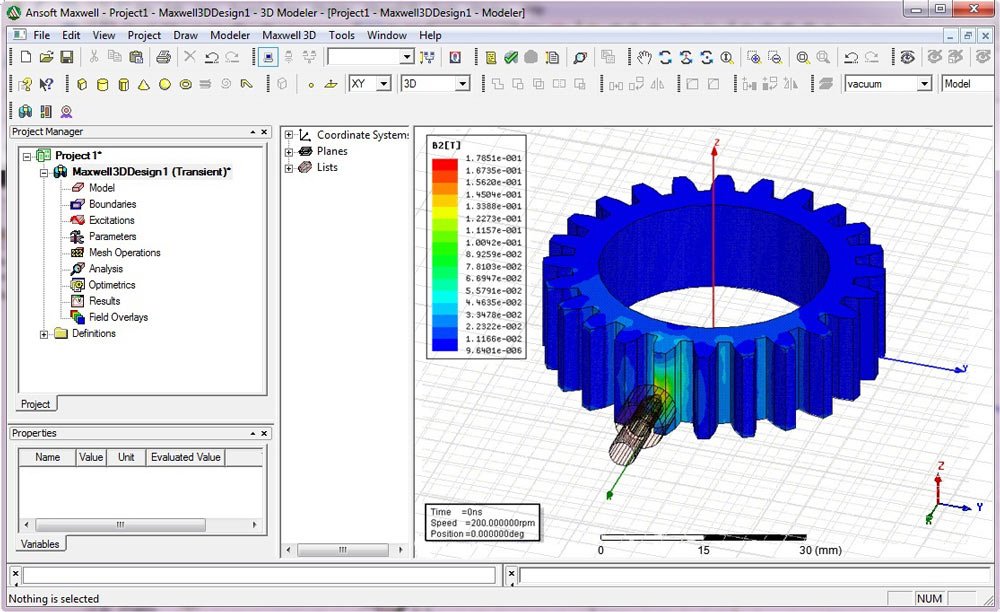Activate the Pan hand tool

[x=644, y=58]
